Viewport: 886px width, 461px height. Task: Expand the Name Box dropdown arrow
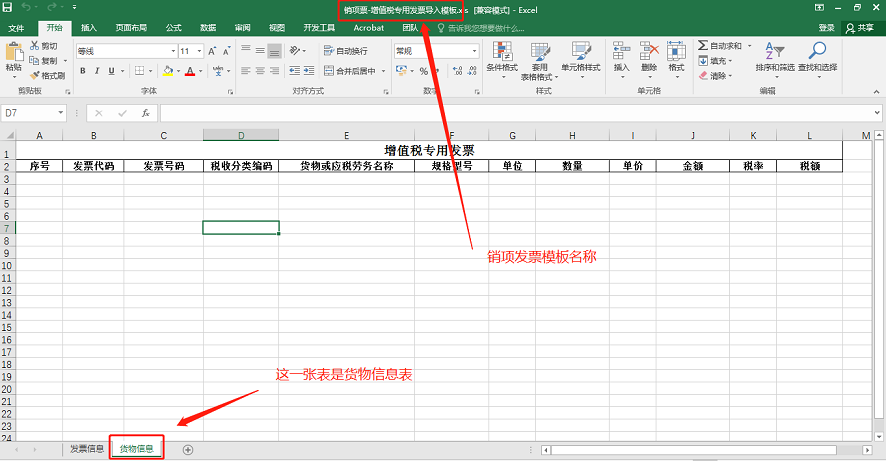coord(61,113)
